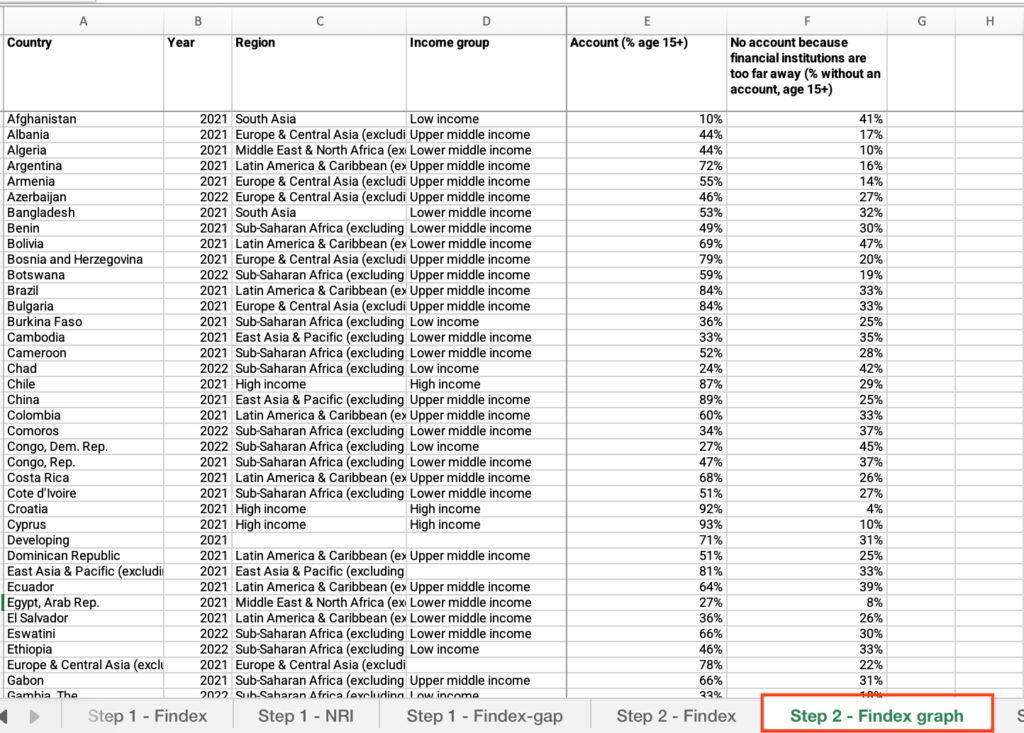Viewport: 1024px width, 733px height.
Task: Select the "Botswana" country cell
Action: click(x=84, y=275)
